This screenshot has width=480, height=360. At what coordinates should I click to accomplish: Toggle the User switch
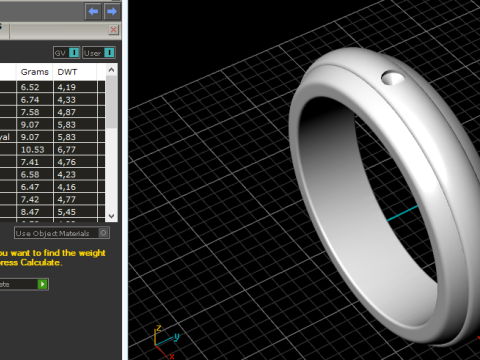pyautogui.click(x=99, y=53)
